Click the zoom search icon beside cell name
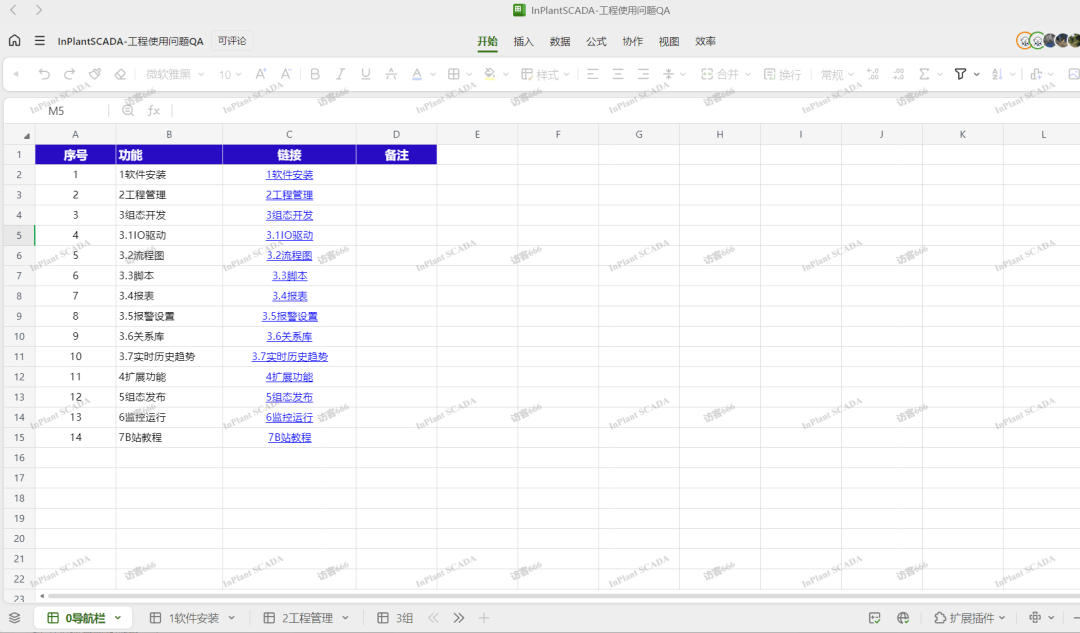The width and height of the screenshot is (1080, 633). click(x=128, y=110)
